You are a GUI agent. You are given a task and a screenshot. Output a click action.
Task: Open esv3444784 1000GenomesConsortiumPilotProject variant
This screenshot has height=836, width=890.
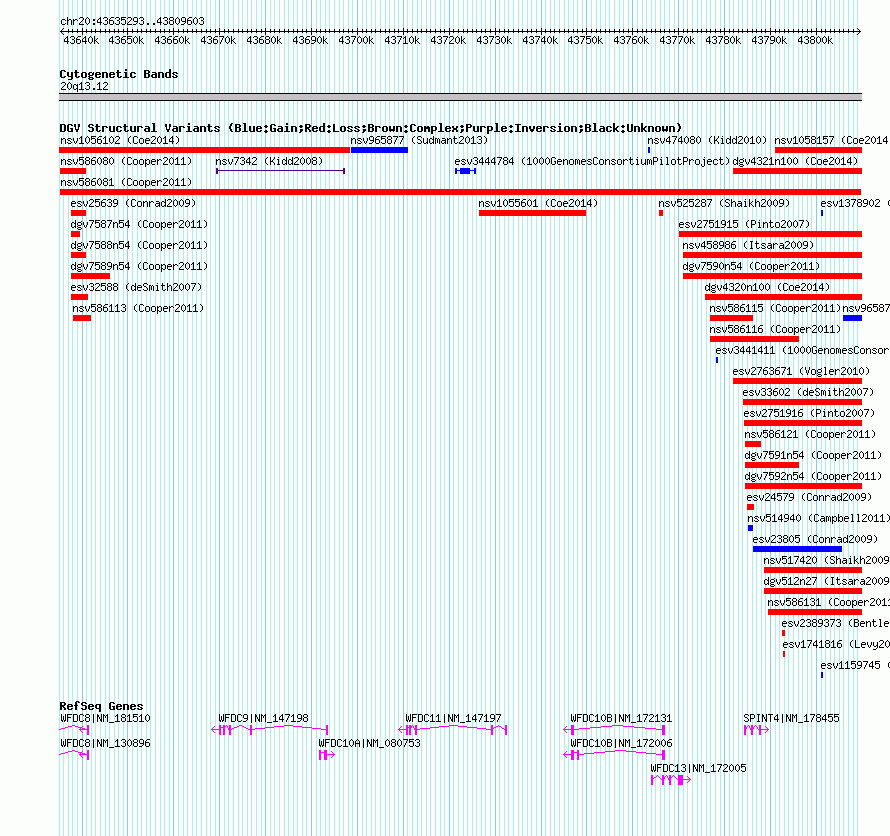pos(592,161)
